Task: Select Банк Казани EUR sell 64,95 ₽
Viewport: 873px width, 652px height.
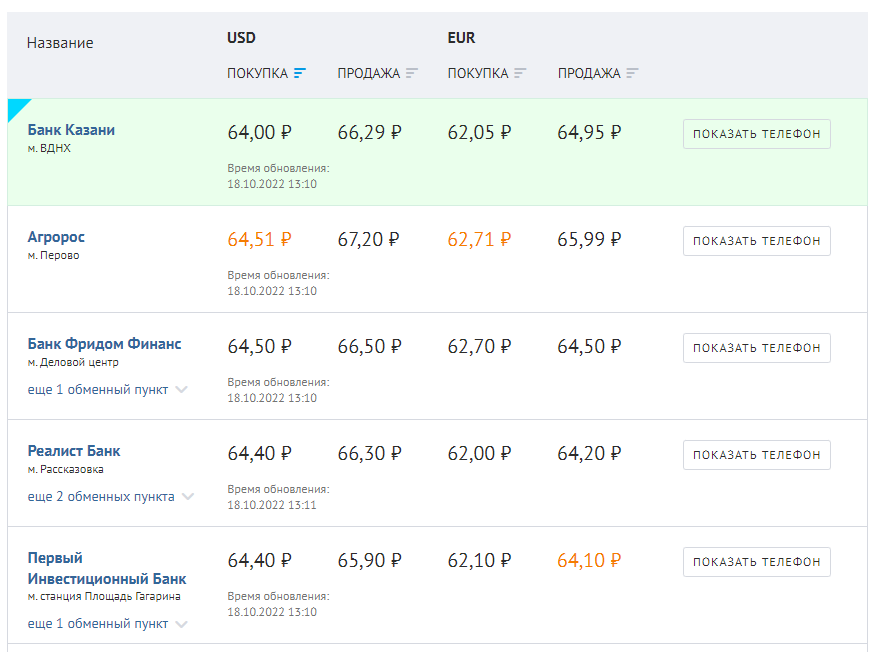Action: (589, 133)
